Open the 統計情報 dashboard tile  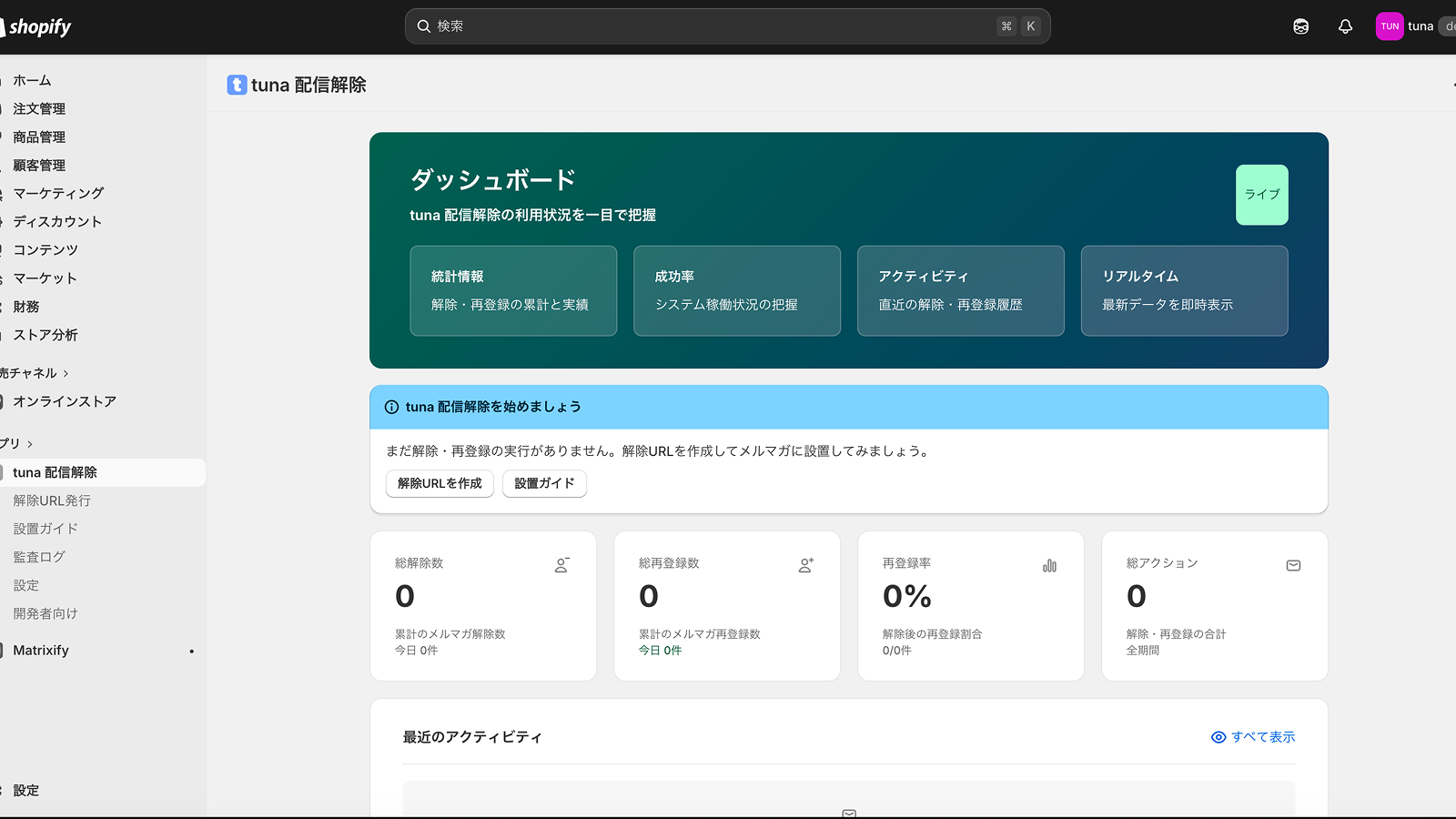coord(513,290)
